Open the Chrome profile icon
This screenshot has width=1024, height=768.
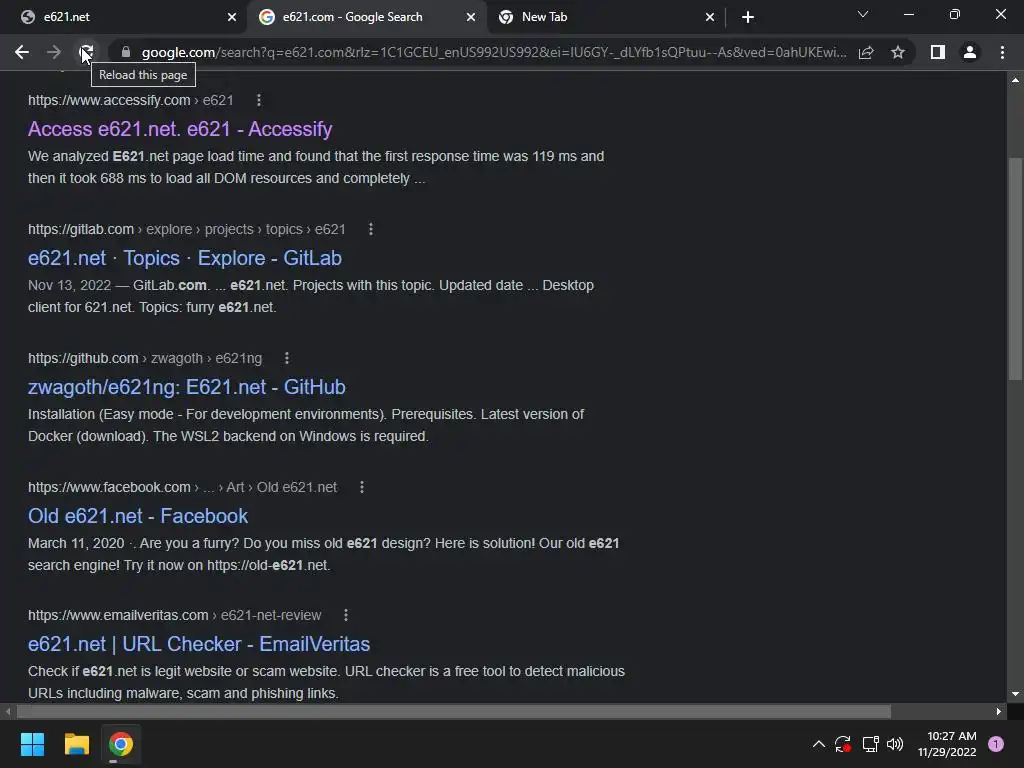tap(970, 52)
